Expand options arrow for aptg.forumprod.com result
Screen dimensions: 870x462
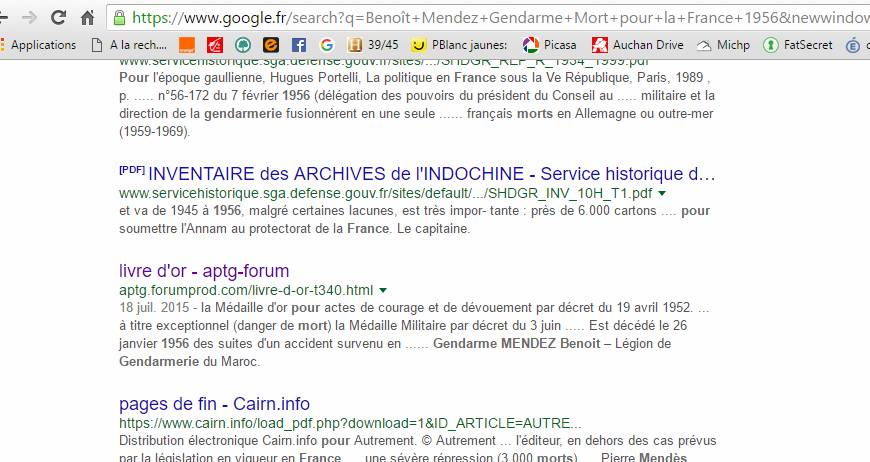click(382, 291)
